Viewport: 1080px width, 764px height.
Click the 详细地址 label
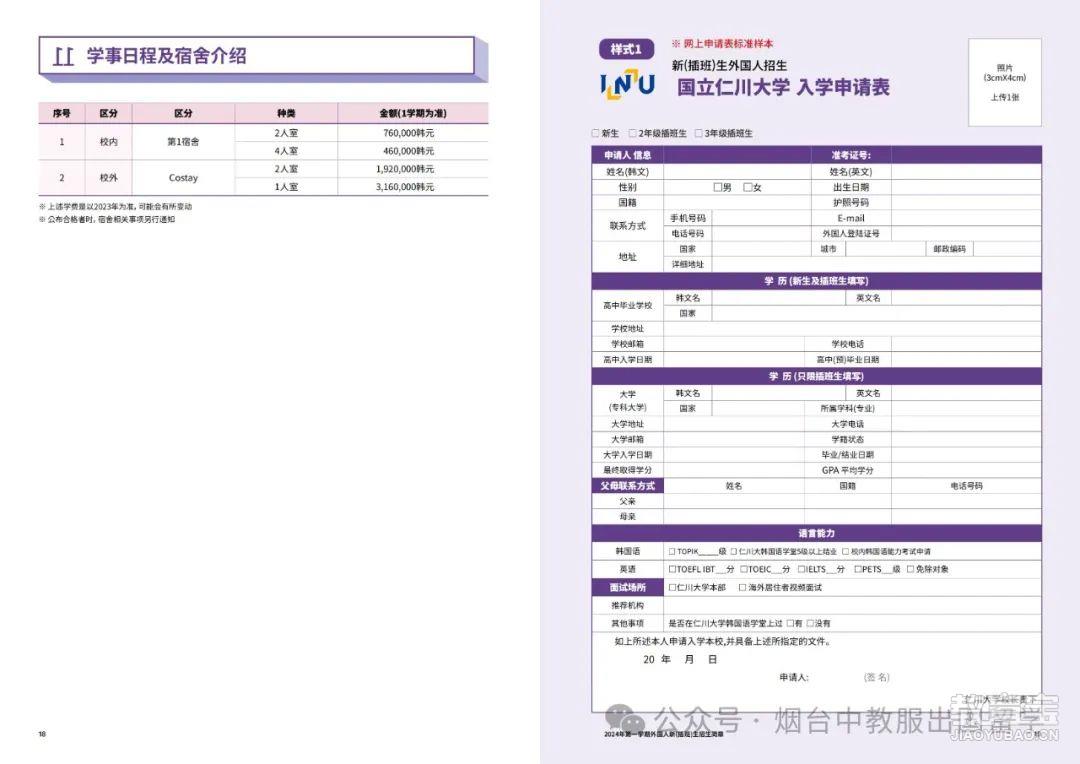(x=688, y=265)
